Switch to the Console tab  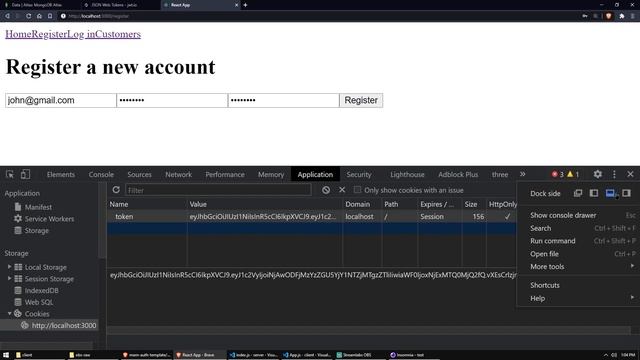101,174
